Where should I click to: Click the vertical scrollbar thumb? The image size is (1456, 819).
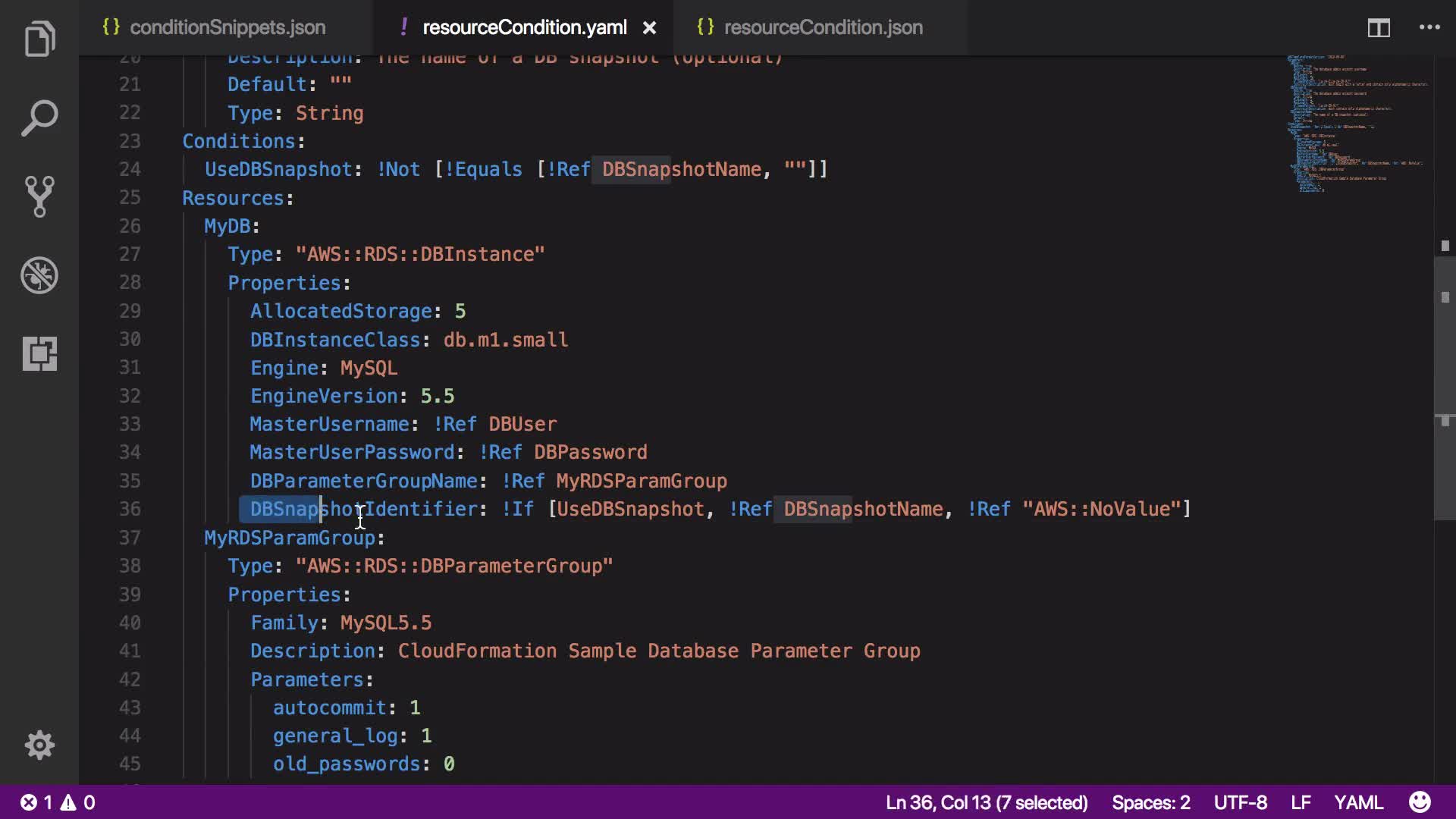pyautogui.click(x=1444, y=387)
